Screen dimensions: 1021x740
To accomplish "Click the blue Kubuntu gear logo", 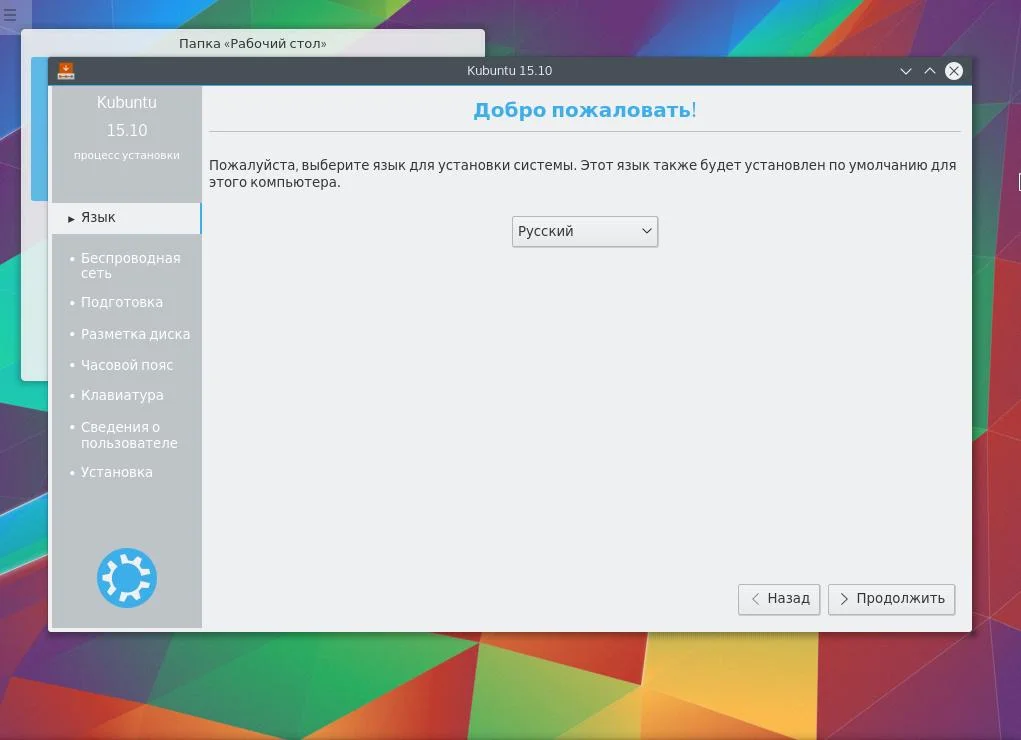I will pyautogui.click(x=127, y=578).
